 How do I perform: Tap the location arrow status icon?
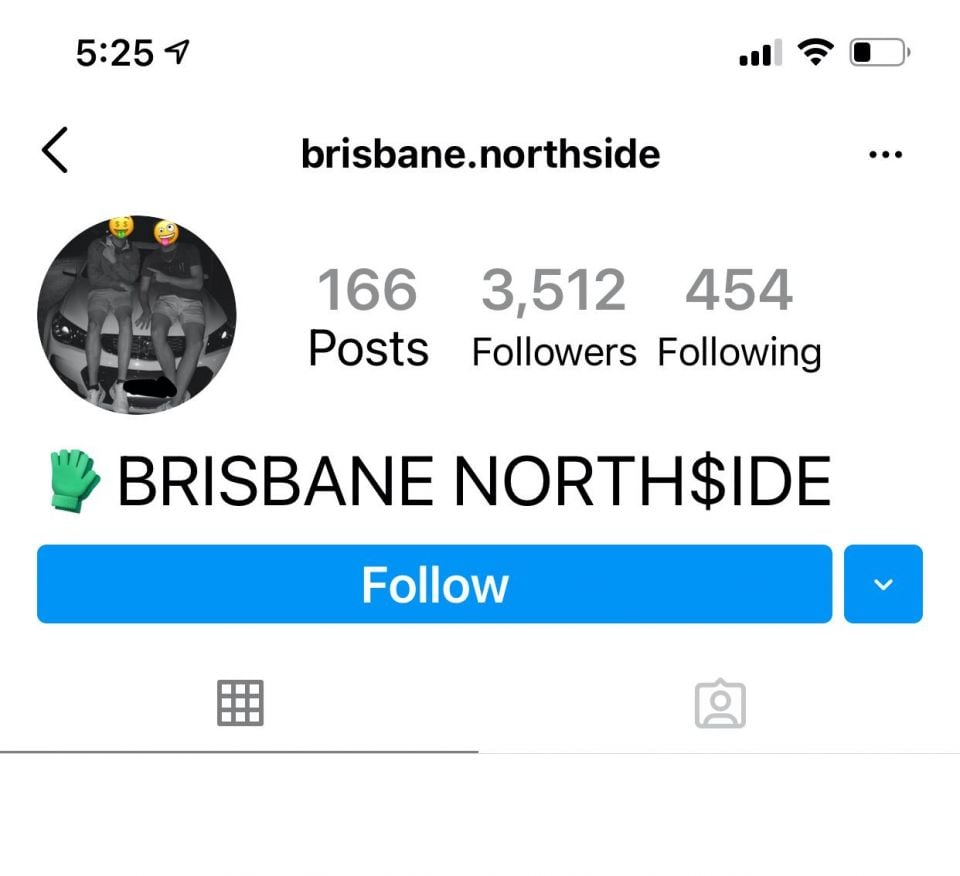point(178,52)
